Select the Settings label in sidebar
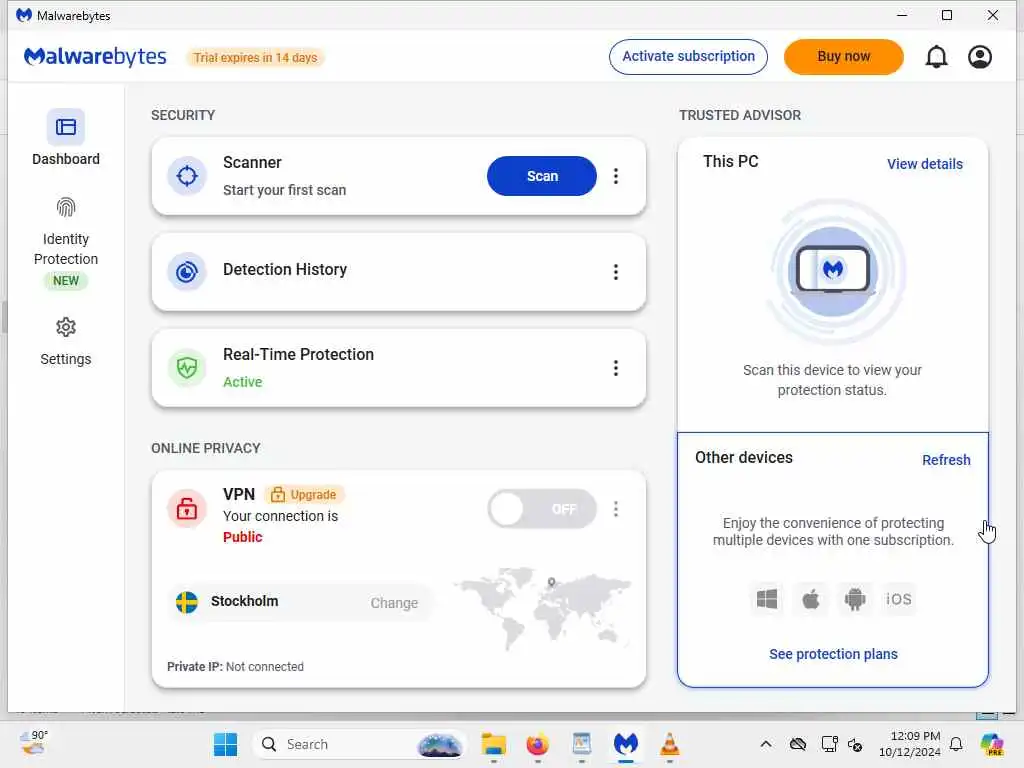Viewport: 1024px width, 768px height. pos(66,359)
